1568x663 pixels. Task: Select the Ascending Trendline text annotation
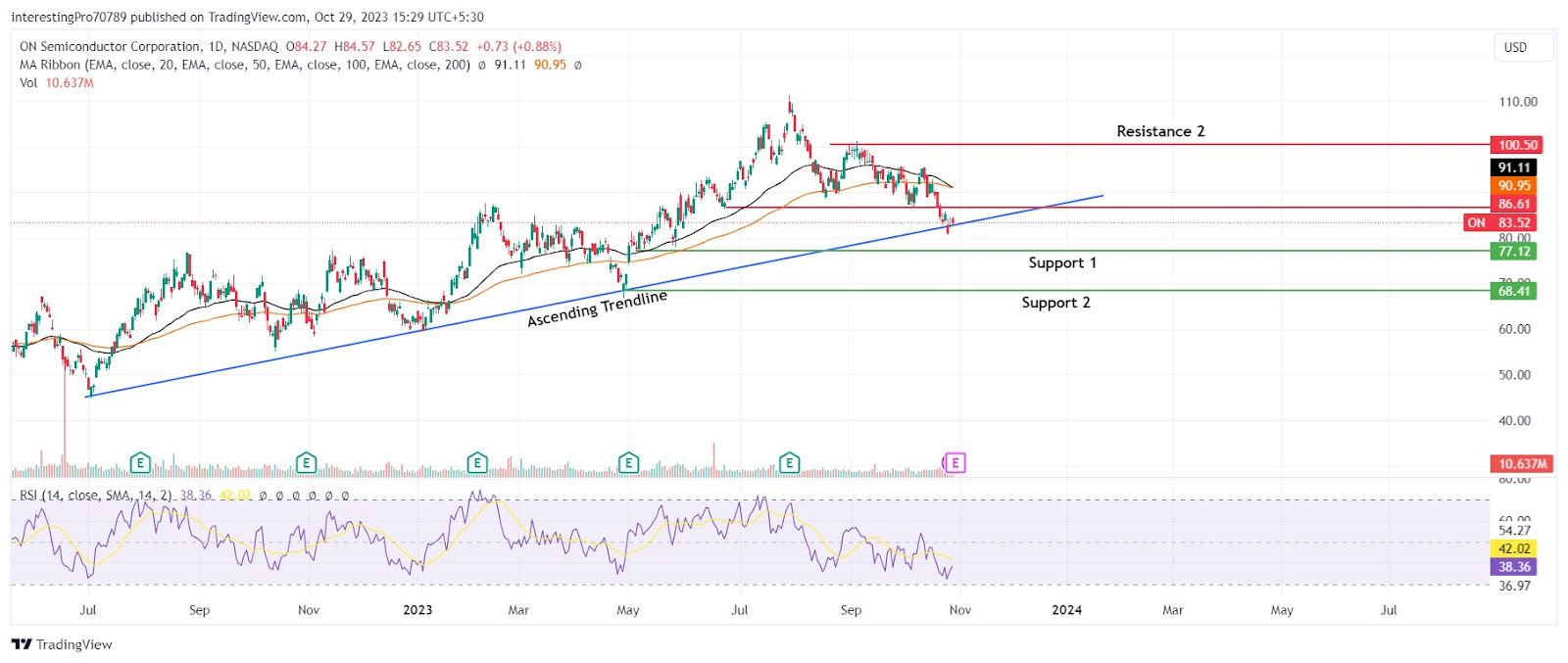[x=597, y=308]
